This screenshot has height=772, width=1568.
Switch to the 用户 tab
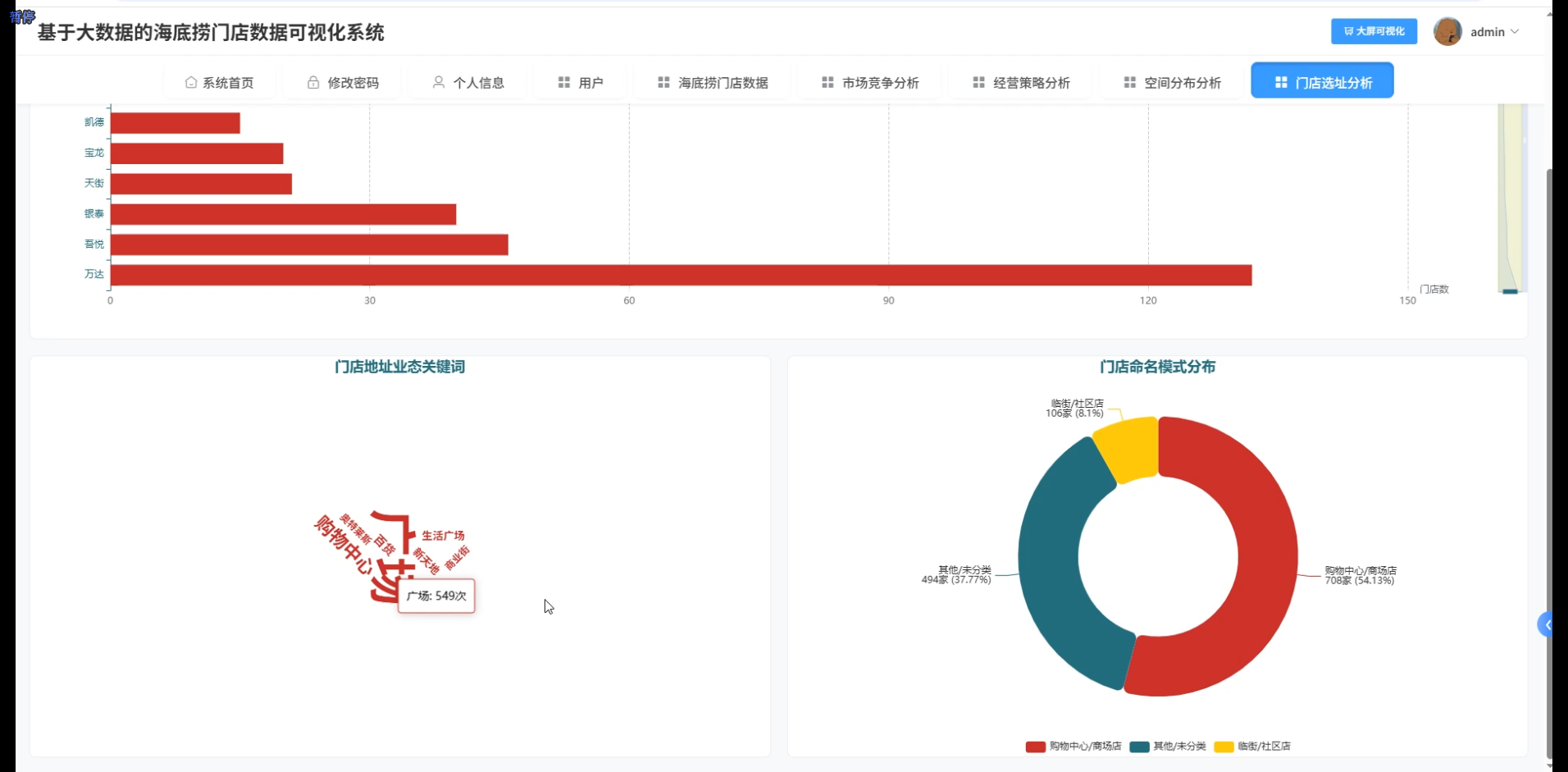tap(581, 82)
